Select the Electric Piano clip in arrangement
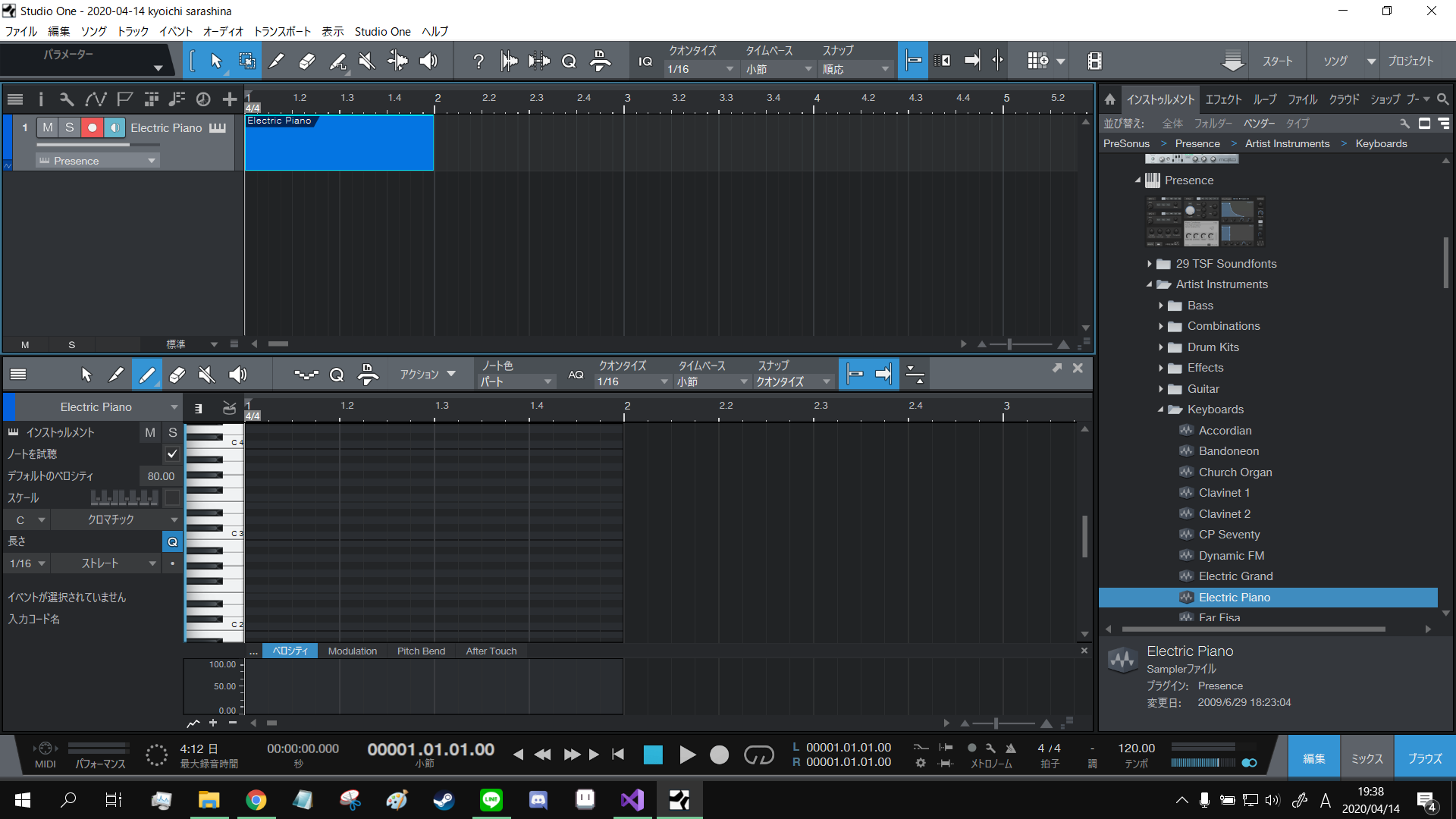This screenshot has height=819, width=1456. coord(339,143)
